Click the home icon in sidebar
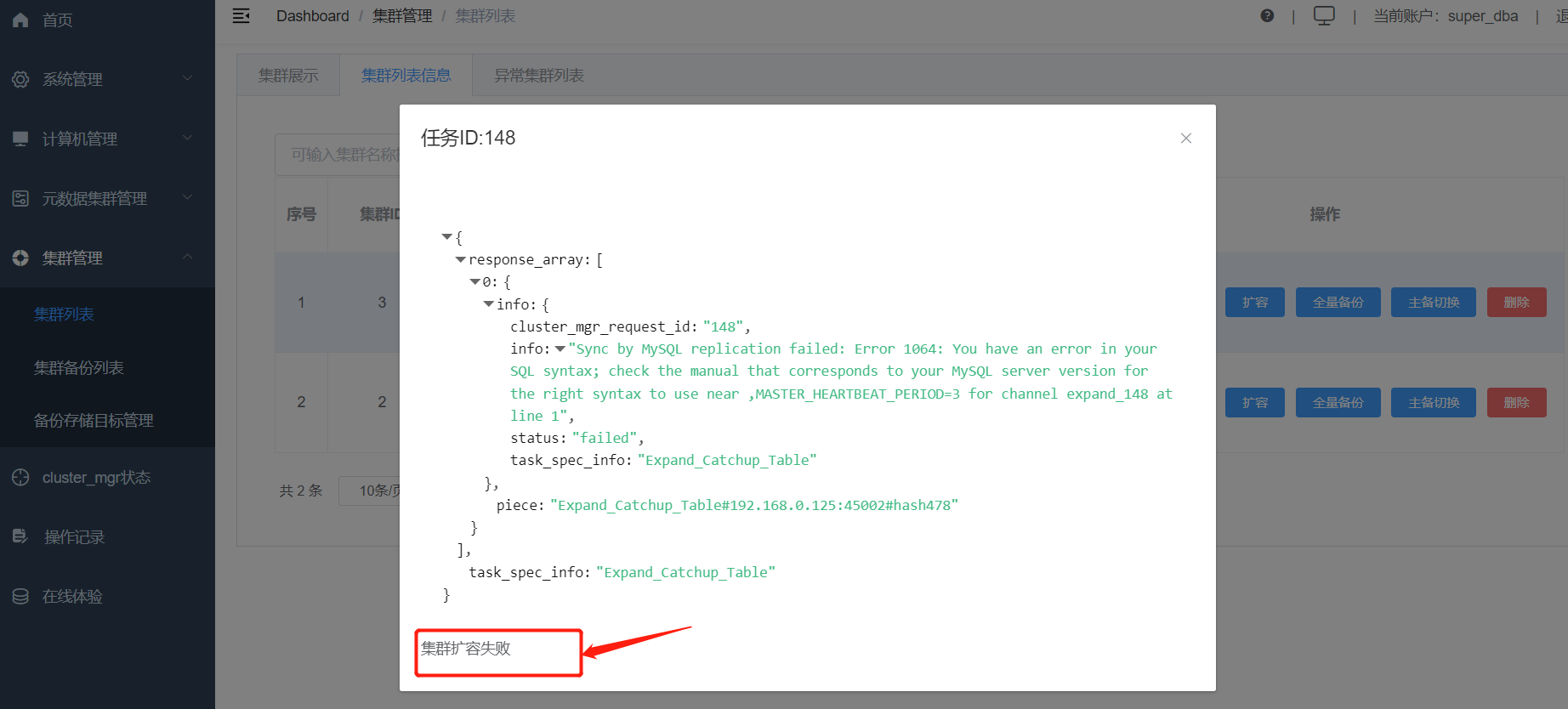The image size is (1568, 709). coord(20,20)
